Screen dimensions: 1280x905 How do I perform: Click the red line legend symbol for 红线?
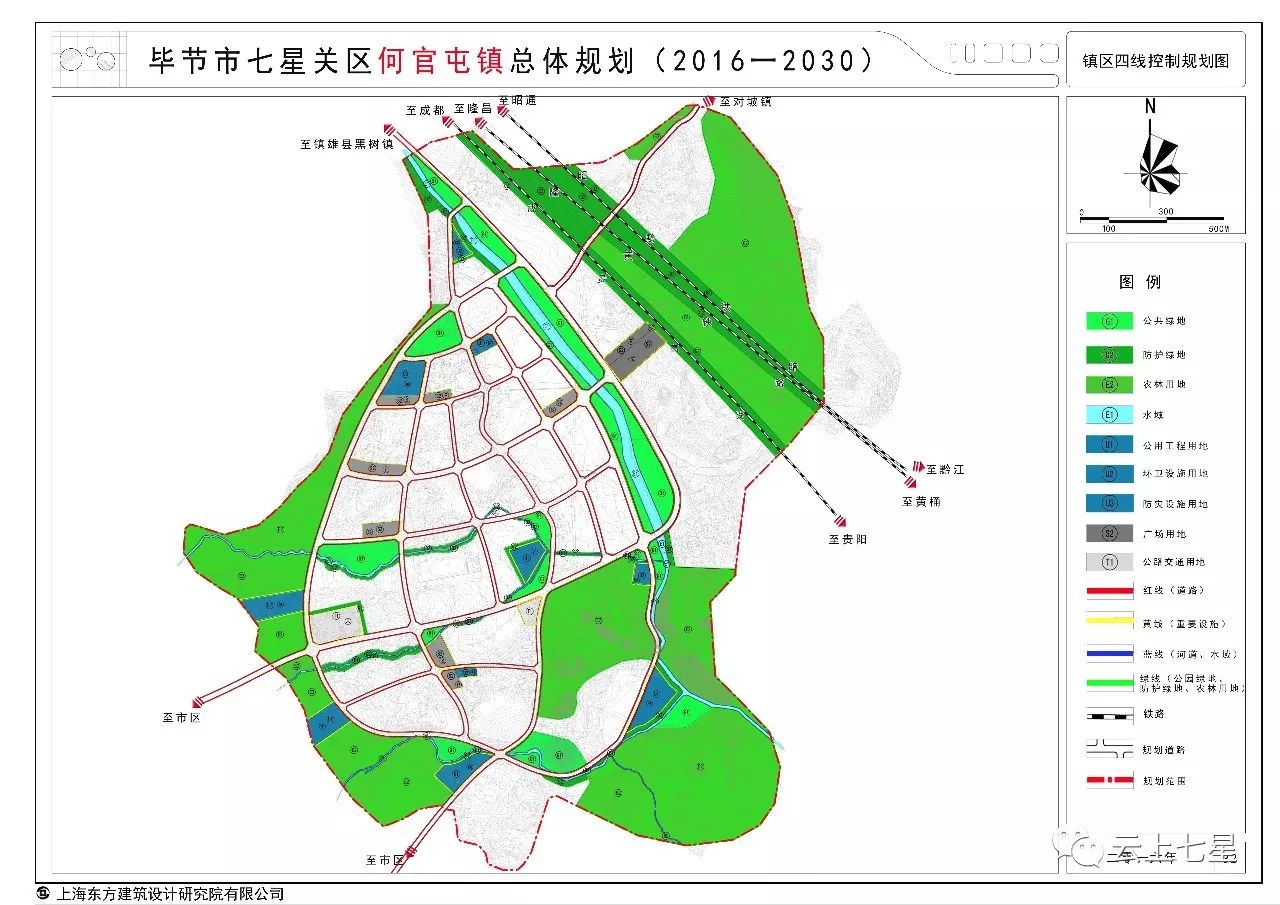tap(1109, 592)
